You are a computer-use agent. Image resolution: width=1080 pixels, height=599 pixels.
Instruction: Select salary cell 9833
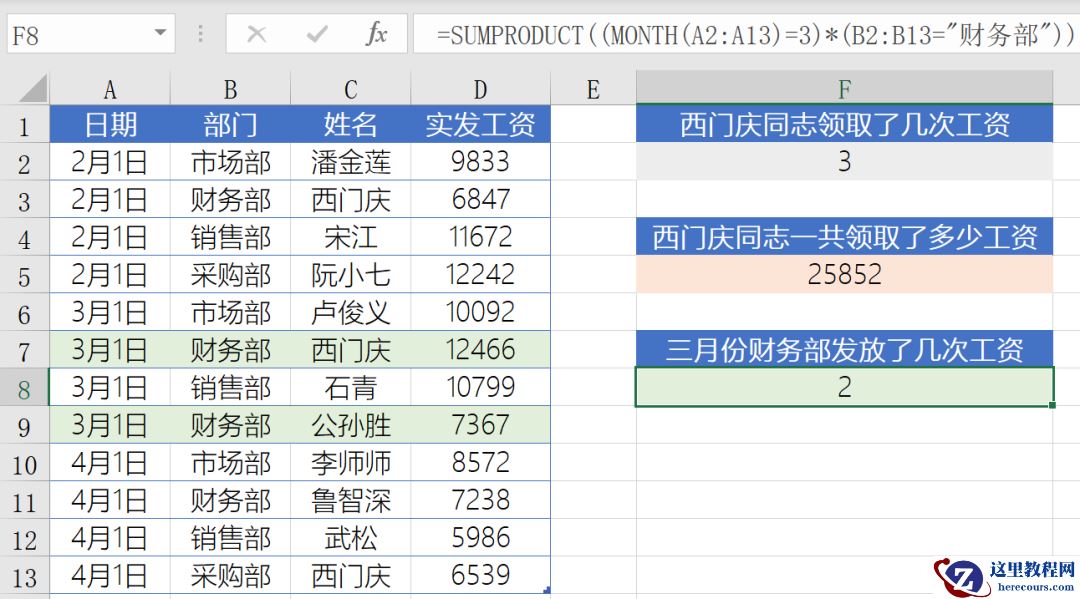pyautogui.click(x=480, y=162)
